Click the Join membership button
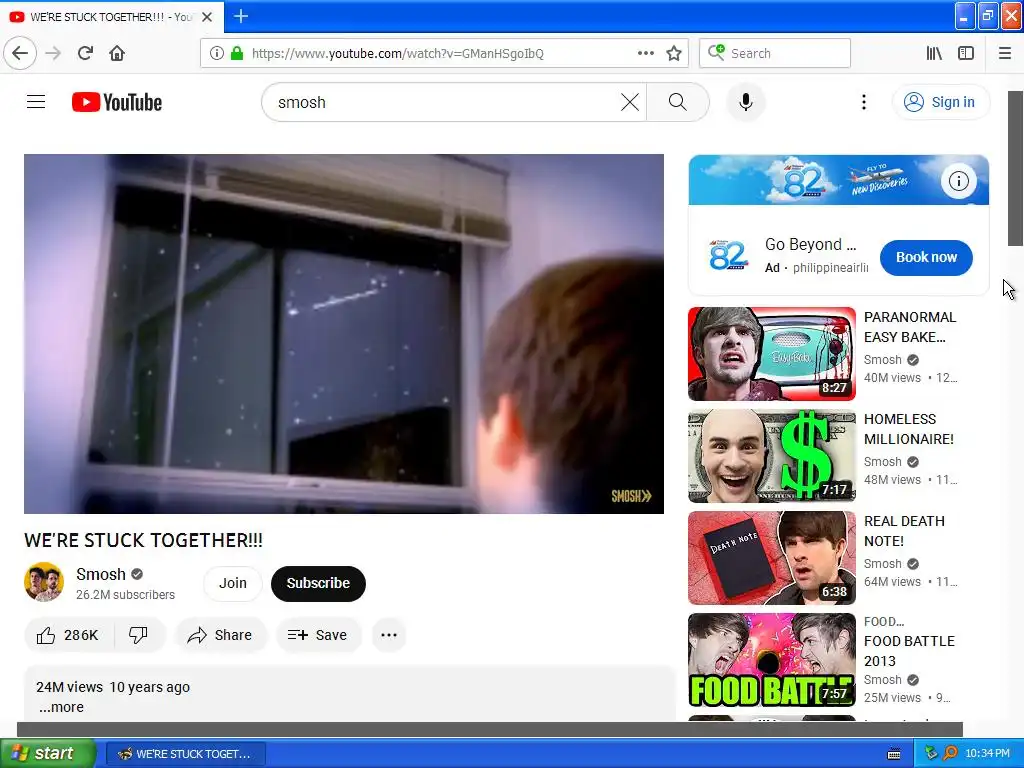The width and height of the screenshot is (1024, 768). tap(232, 583)
